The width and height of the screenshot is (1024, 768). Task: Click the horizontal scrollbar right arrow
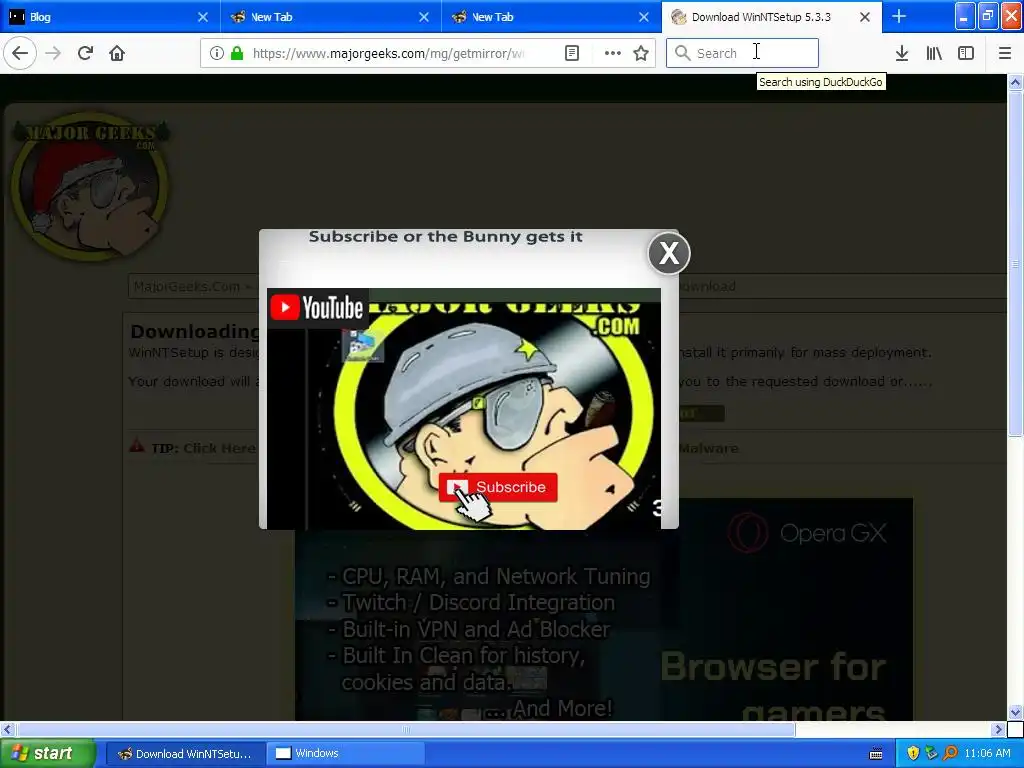point(999,729)
